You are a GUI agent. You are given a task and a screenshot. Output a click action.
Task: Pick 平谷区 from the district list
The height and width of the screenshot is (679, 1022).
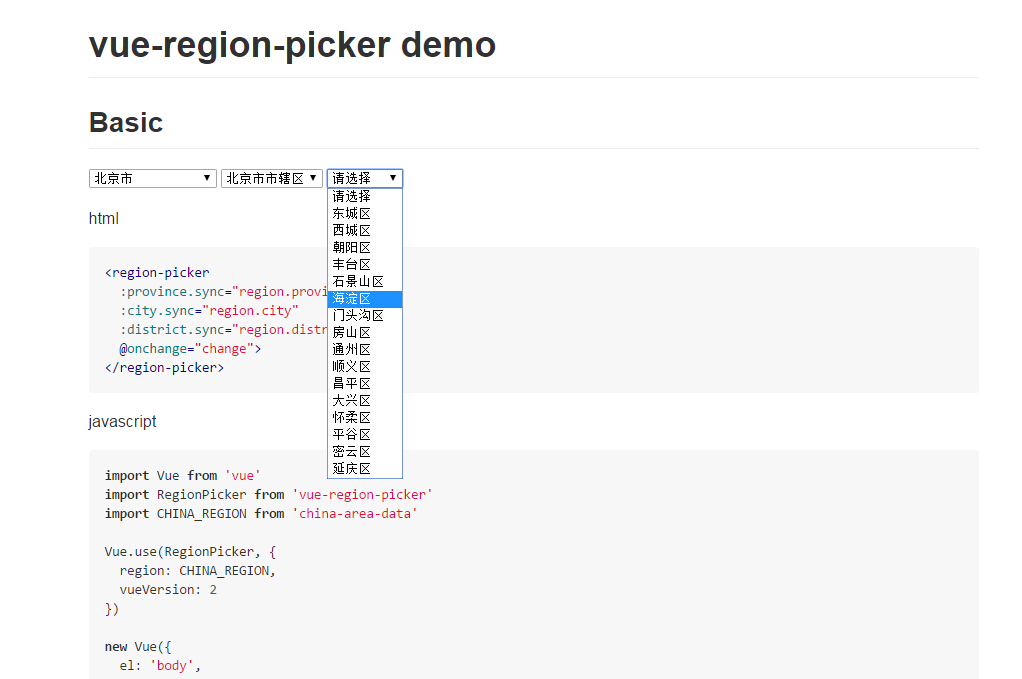click(364, 434)
